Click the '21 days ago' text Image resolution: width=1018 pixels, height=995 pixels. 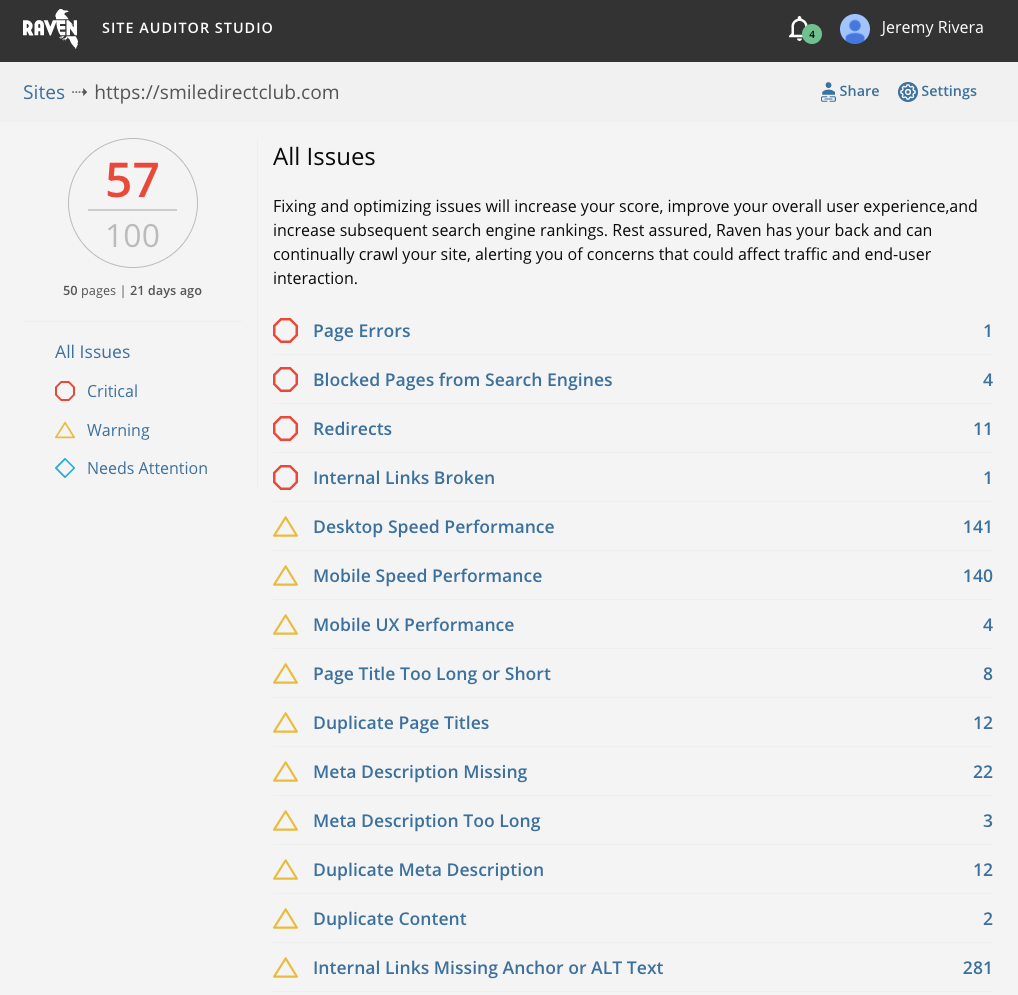pyautogui.click(x=166, y=291)
